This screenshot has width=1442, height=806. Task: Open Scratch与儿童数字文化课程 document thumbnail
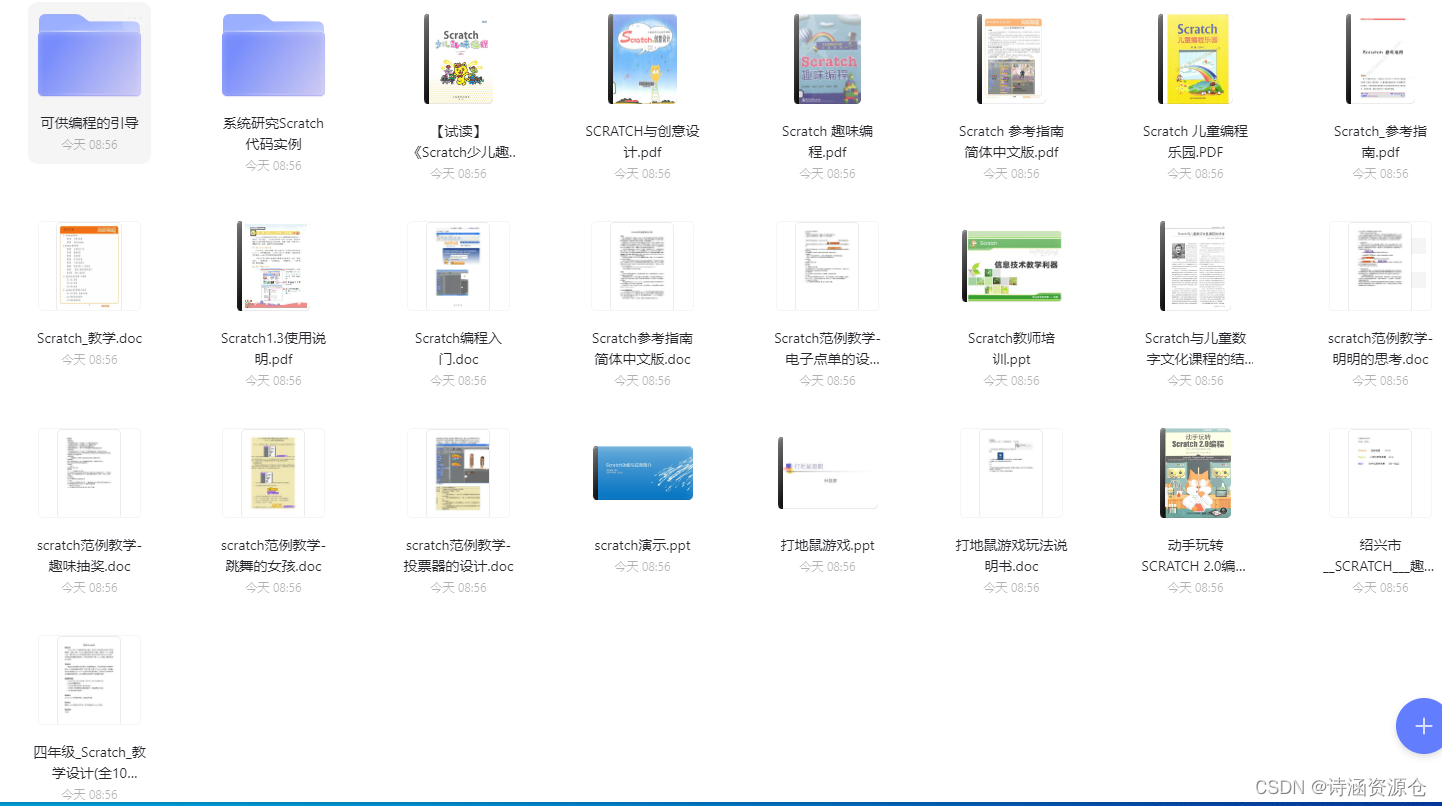coord(1195,266)
